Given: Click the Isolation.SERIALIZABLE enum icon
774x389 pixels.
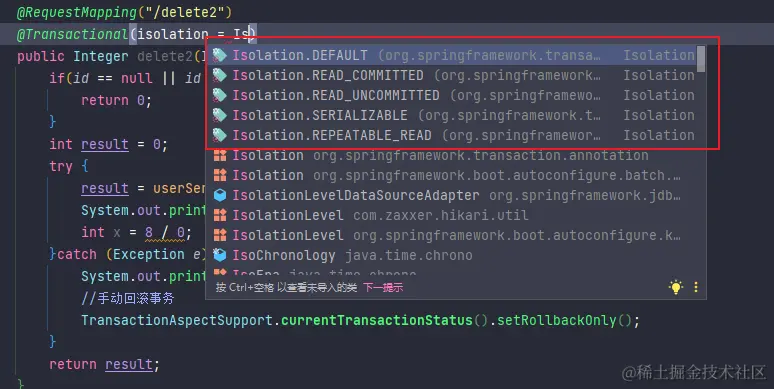Looking at the screenshot, I should pos(220,115).
